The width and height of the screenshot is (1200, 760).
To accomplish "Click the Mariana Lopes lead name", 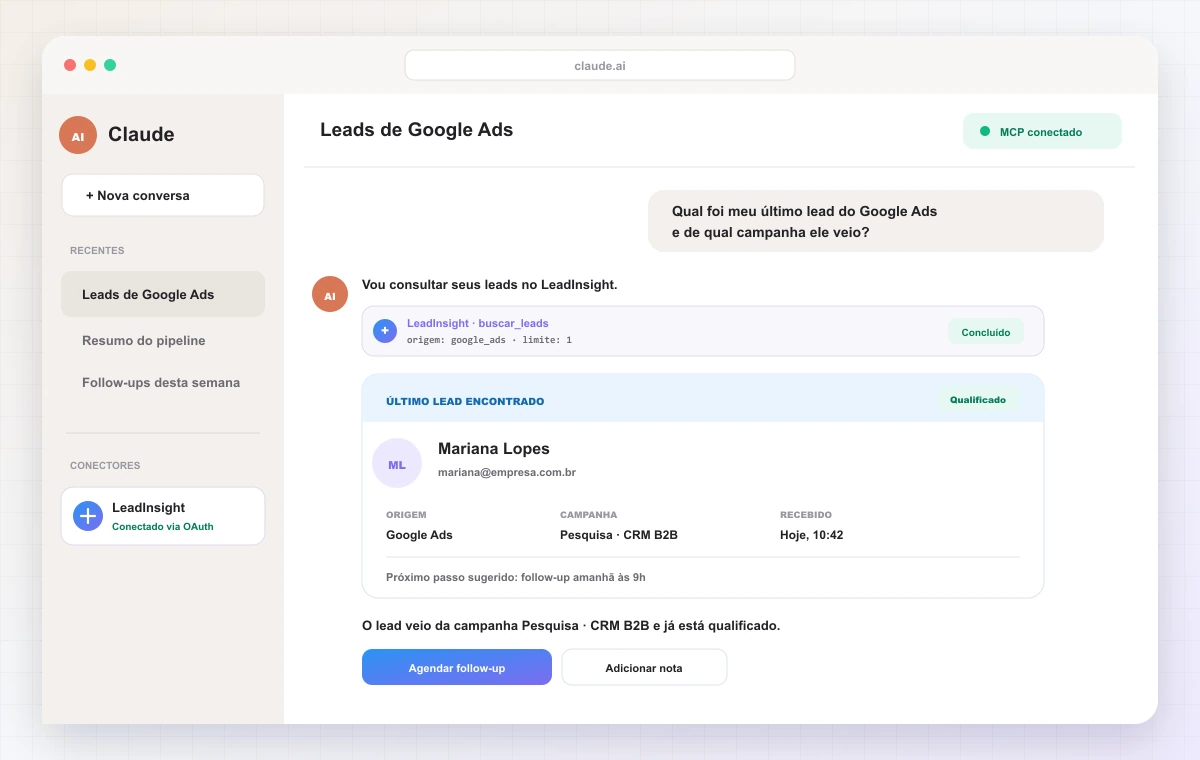I will click(x=494, y=449).
